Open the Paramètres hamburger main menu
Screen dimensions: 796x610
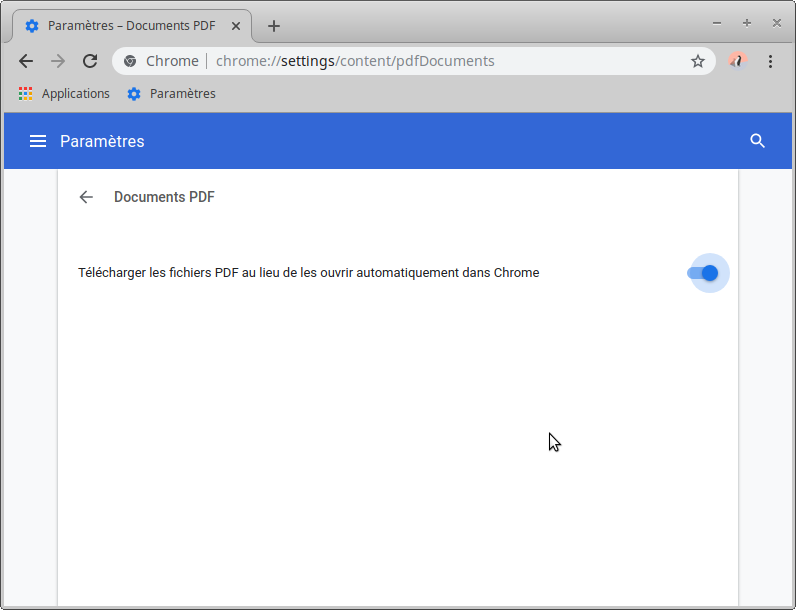pos(38,141)
